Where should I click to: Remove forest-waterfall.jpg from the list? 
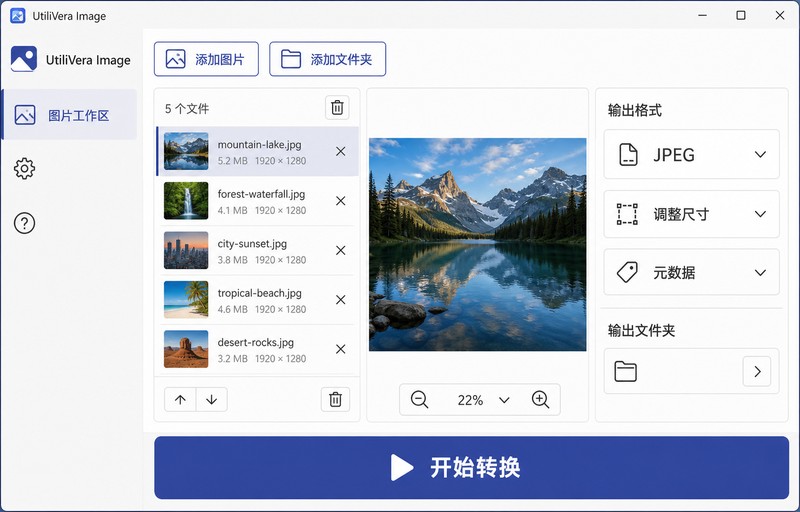tap(340, 201)
